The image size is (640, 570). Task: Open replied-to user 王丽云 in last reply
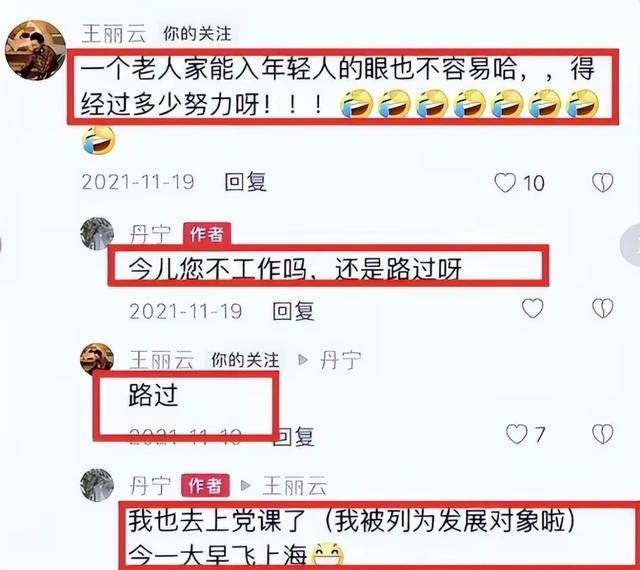(x=295, y=486)
